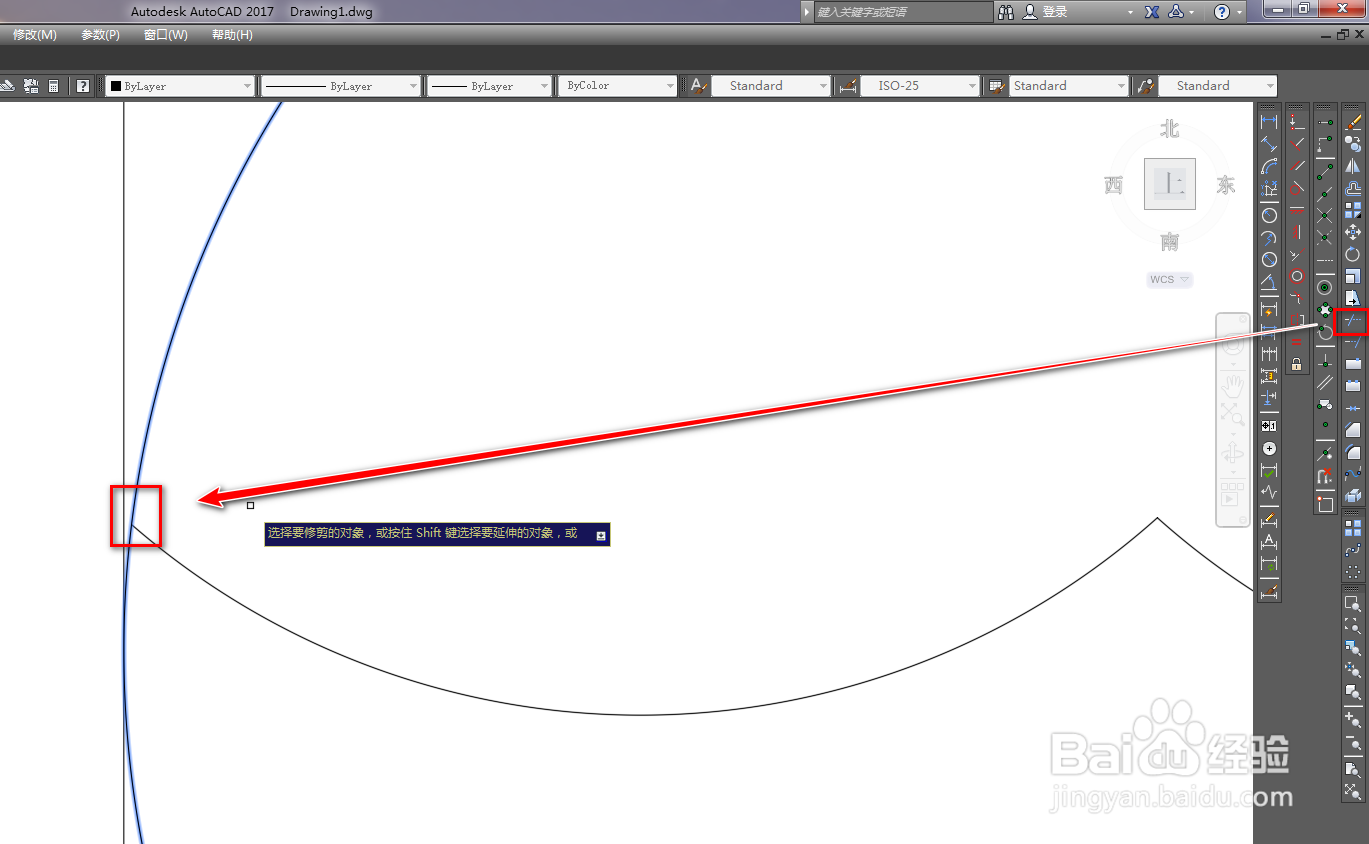Open the Autodesk Exchange X button
The height and width of the screenshot is (844, 1369).
(x=1152, y=12)
